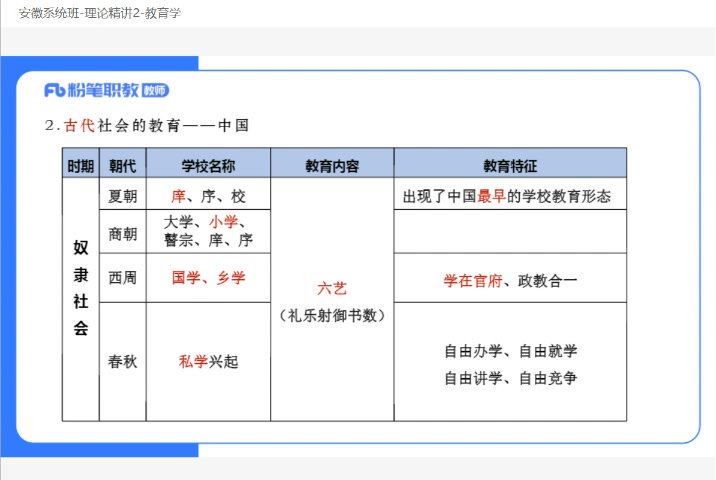716x480 pixels.
Task: Select the 夏朝 dynasty cell
Action: [122, 196]
